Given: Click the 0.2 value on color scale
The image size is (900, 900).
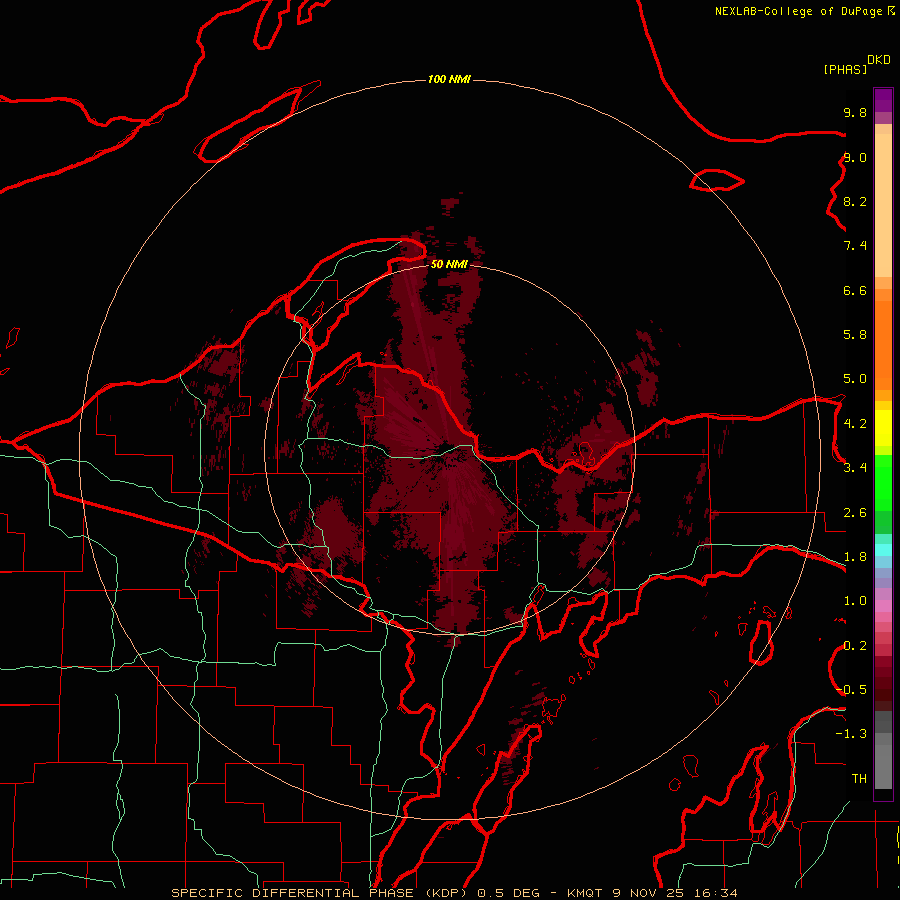Looking at the screenshot, I should [855, 646].
